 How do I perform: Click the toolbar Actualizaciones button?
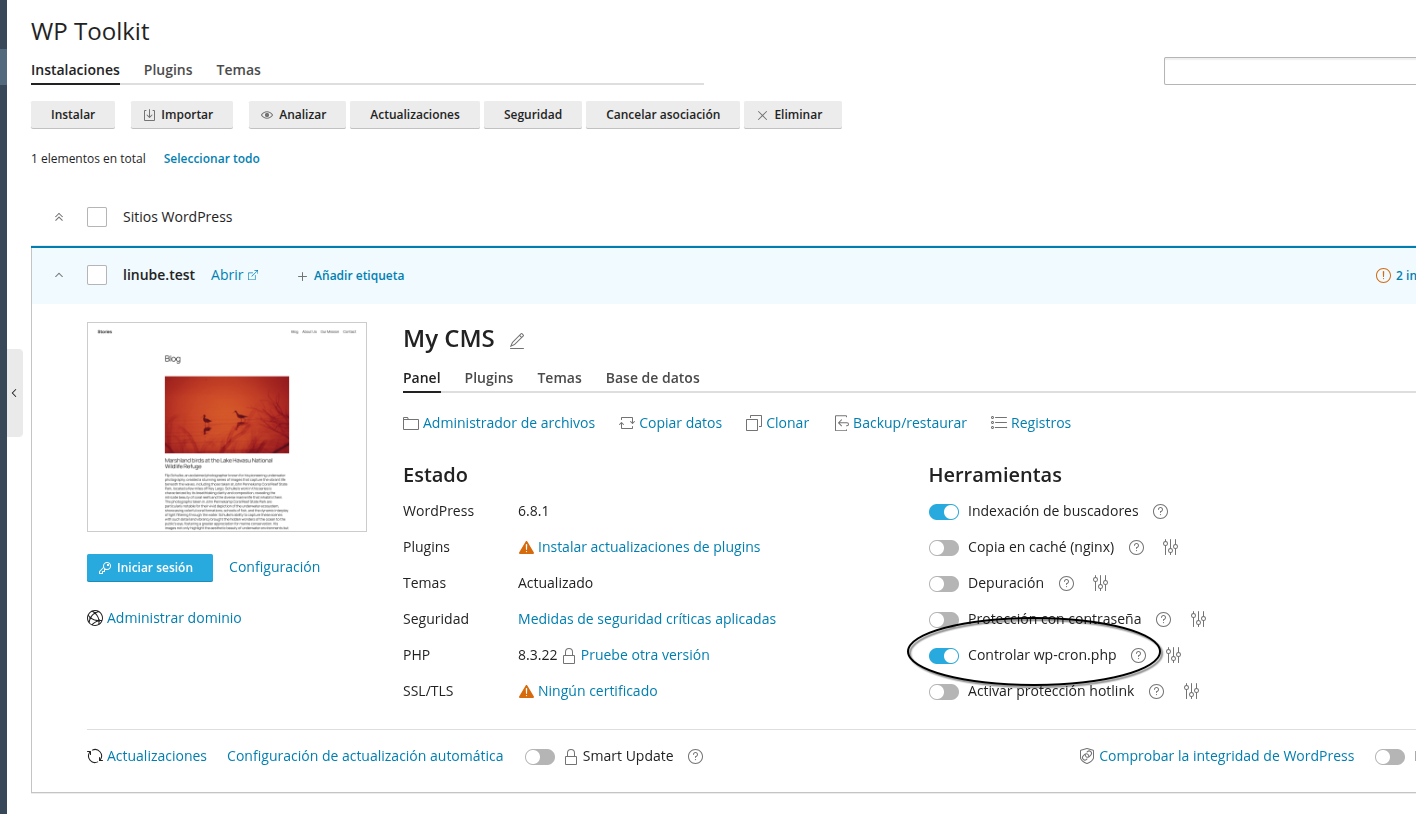coord(415,115)
